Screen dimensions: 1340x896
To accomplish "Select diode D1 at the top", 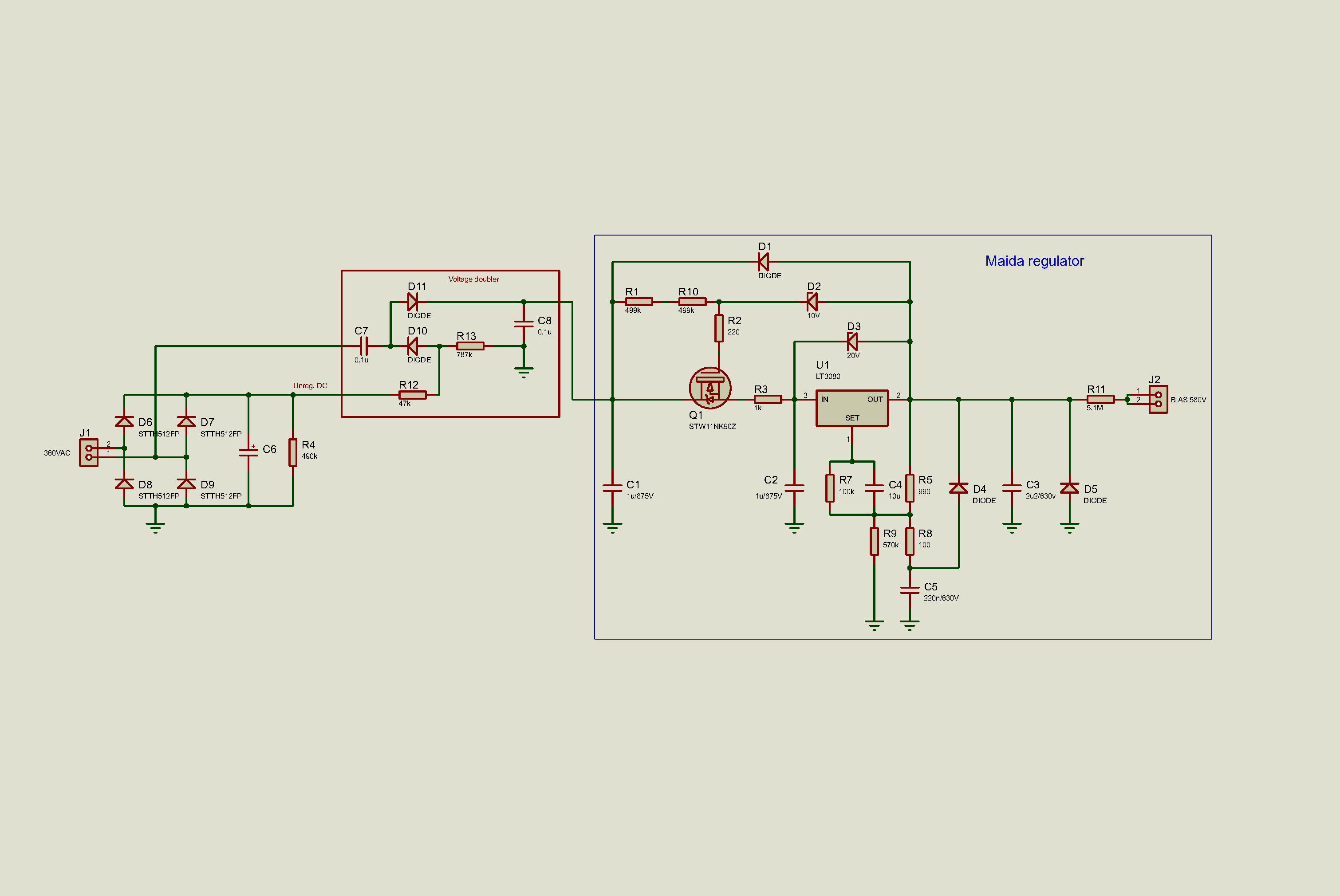I will [x=764, y=262].
